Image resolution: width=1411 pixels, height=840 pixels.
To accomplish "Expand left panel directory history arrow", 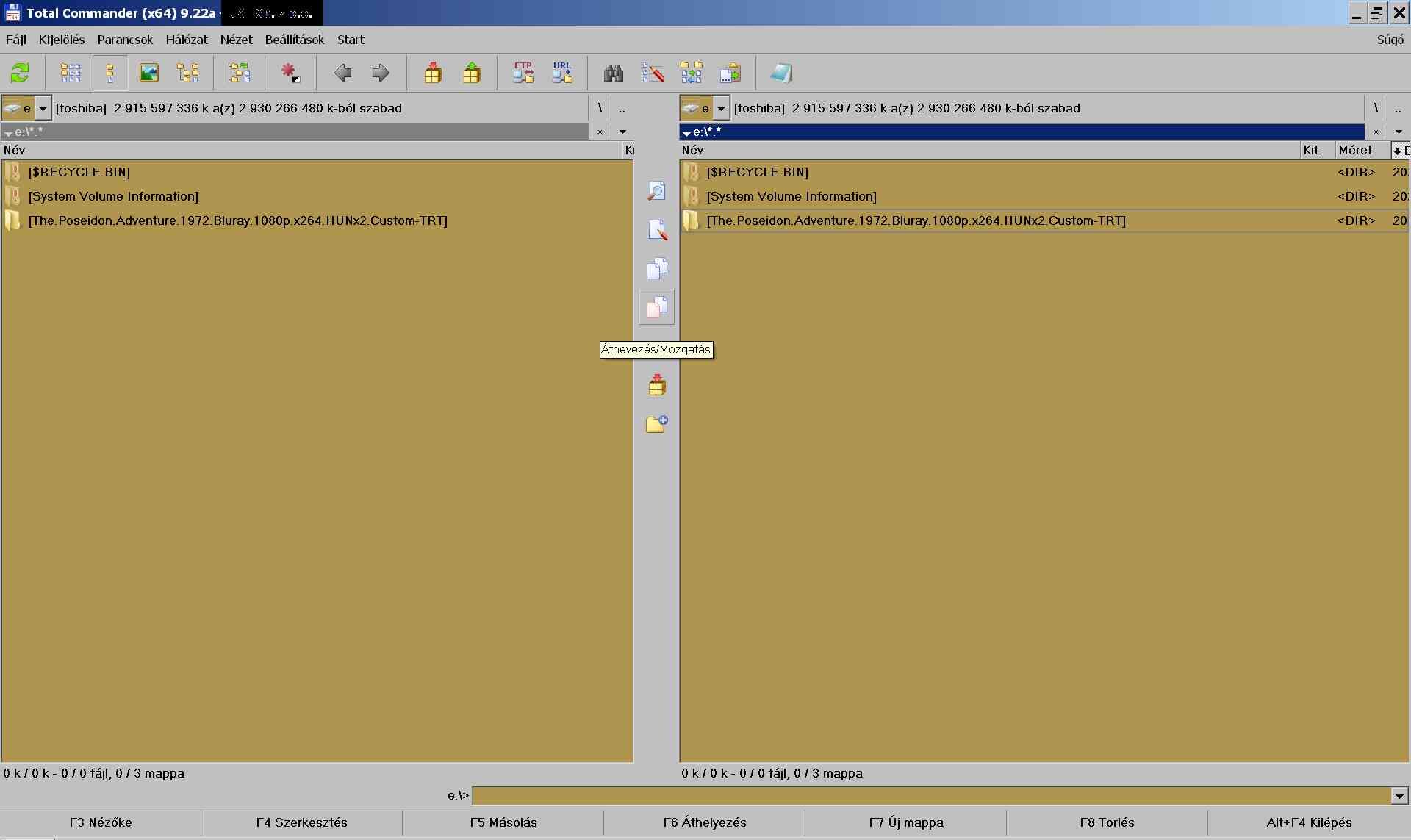I will (622, 132).
